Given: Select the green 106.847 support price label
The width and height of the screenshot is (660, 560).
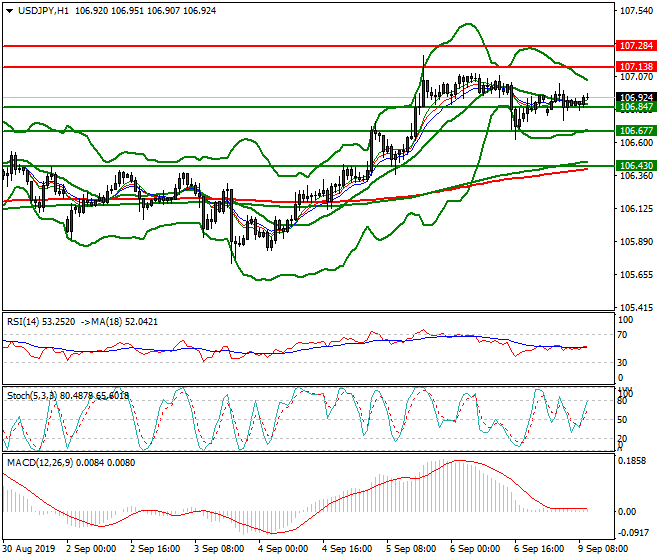Looking at the screenshot, I should (636, 107).
